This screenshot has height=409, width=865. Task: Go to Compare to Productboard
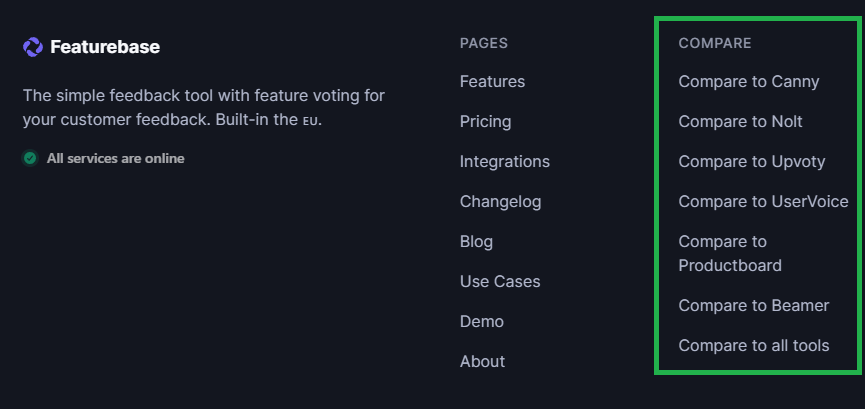coord(730,253)
